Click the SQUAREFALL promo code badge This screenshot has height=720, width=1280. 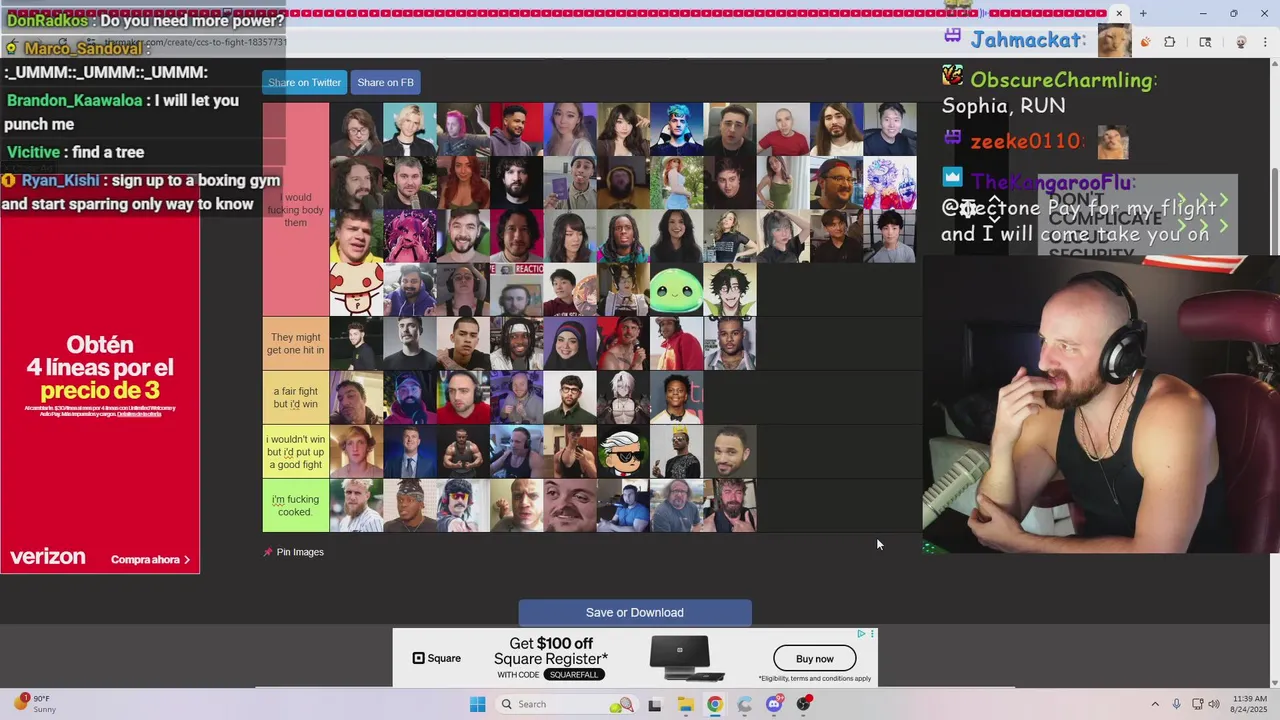coord(573,674)
